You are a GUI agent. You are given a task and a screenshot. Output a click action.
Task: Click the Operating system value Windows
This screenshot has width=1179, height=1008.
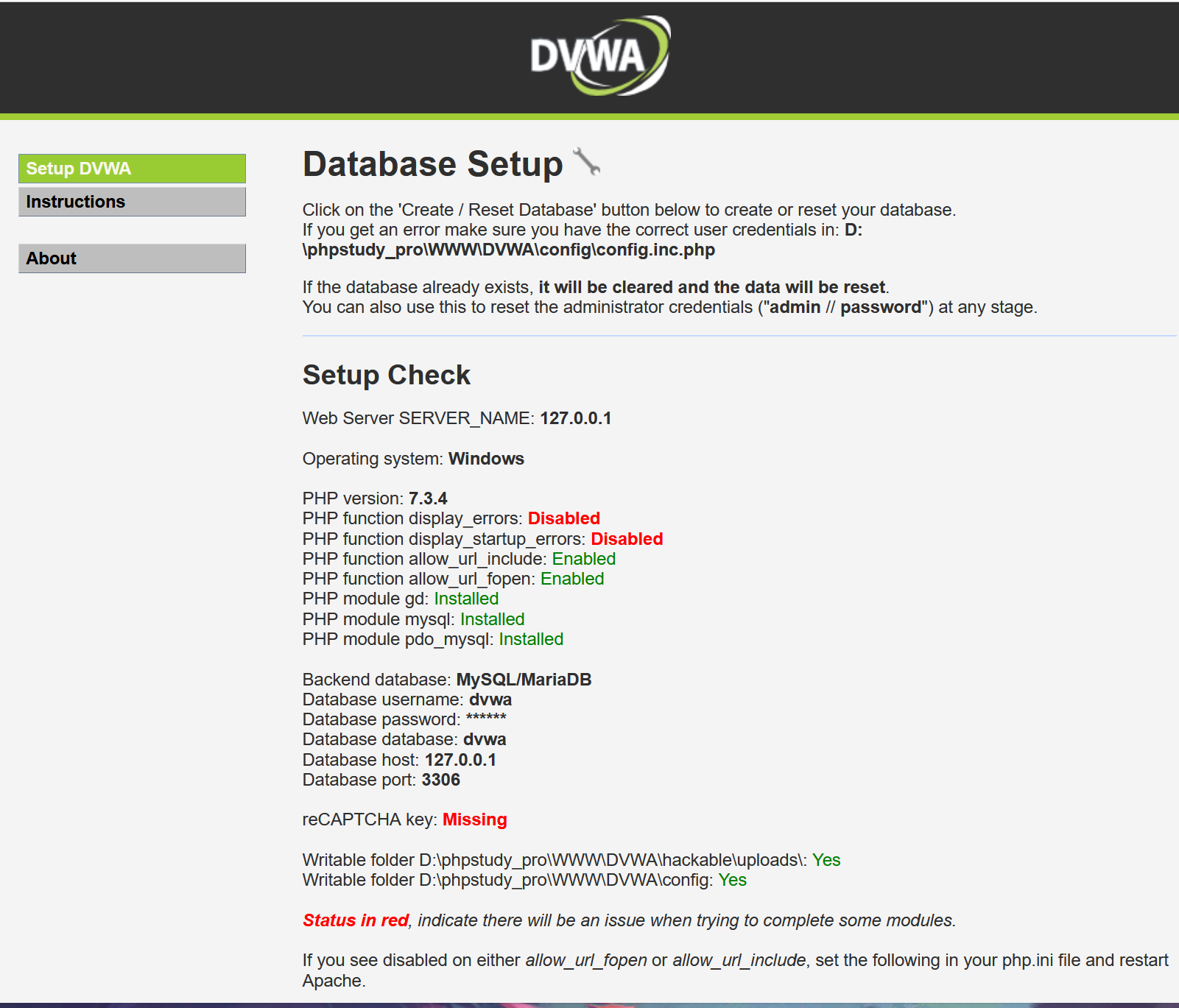[x=486, y=459]
